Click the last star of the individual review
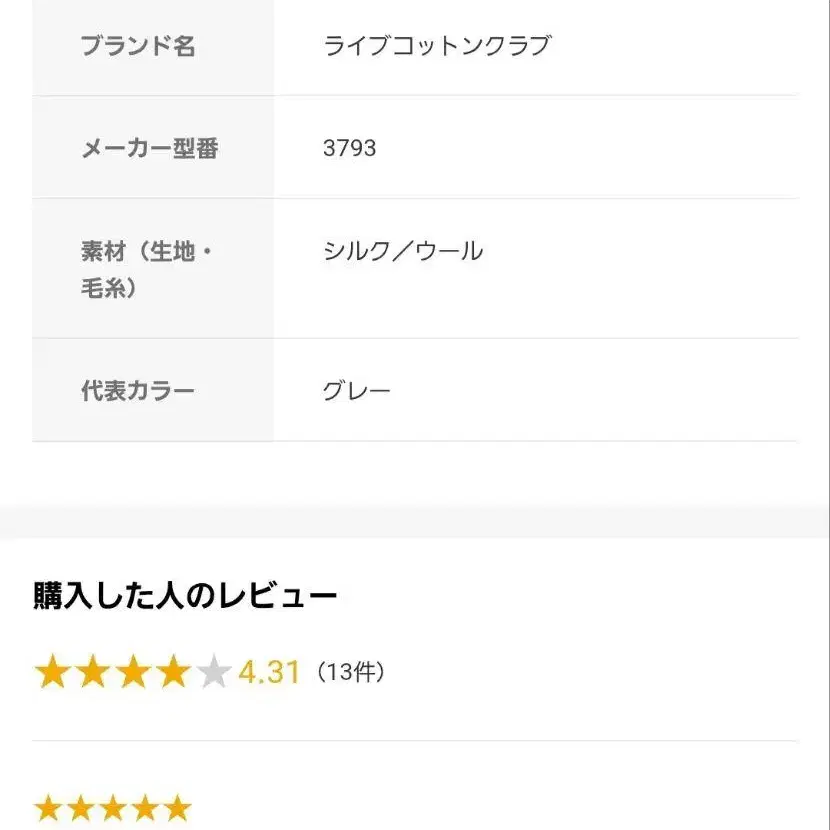 coord(177,808)
